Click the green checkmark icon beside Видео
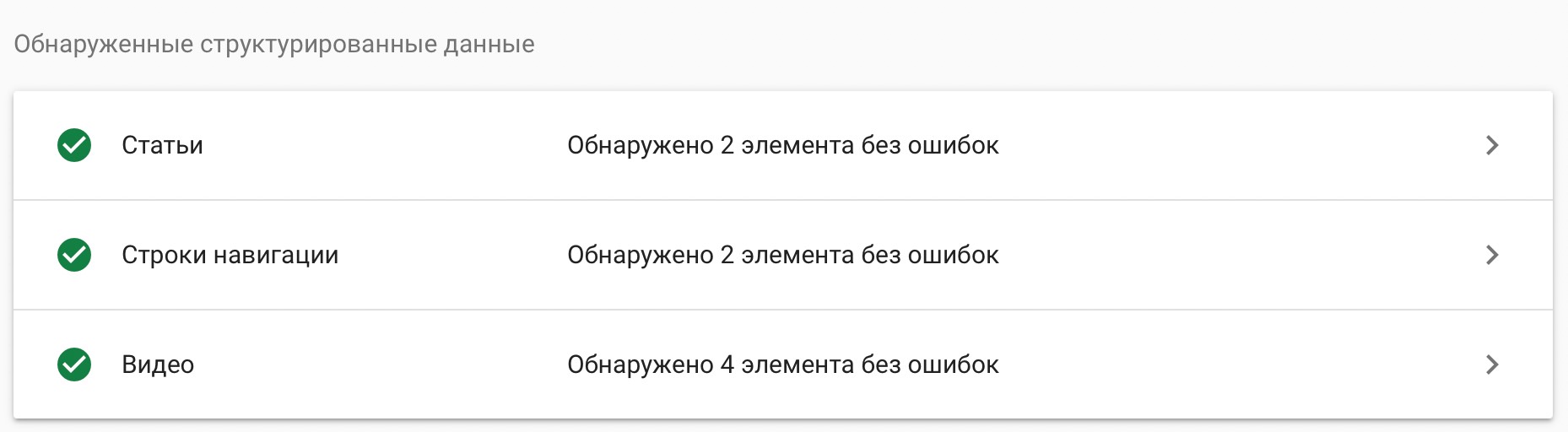 tap(74, 364)
